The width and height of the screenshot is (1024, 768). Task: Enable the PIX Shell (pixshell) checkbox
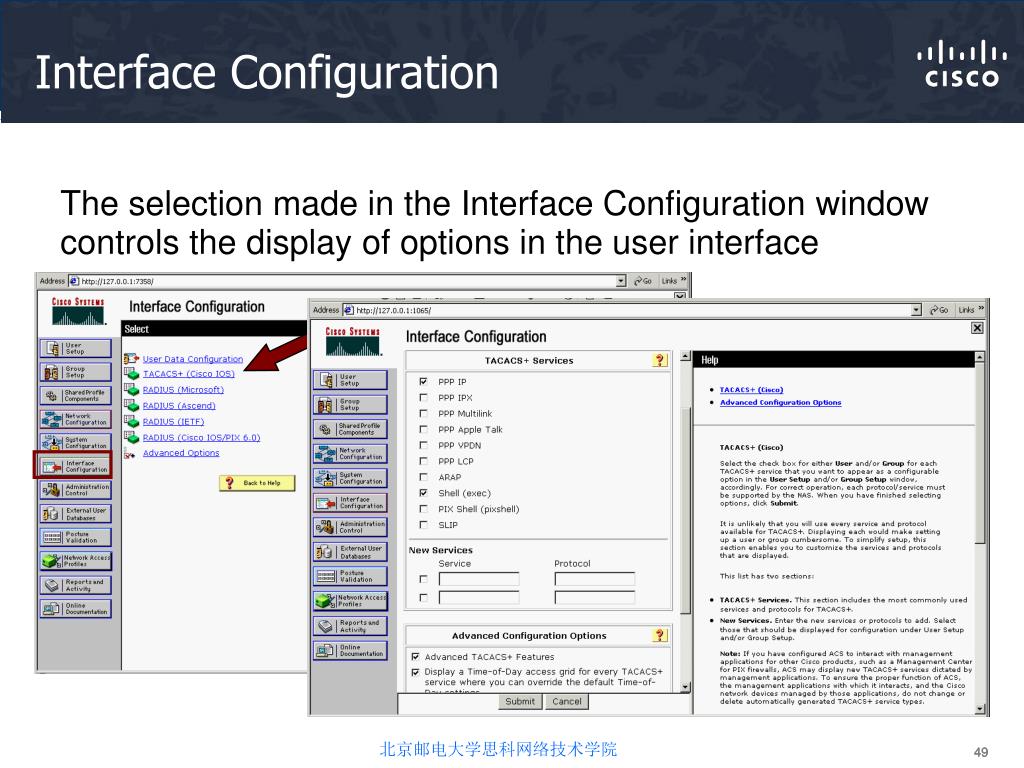coord(424,509)
